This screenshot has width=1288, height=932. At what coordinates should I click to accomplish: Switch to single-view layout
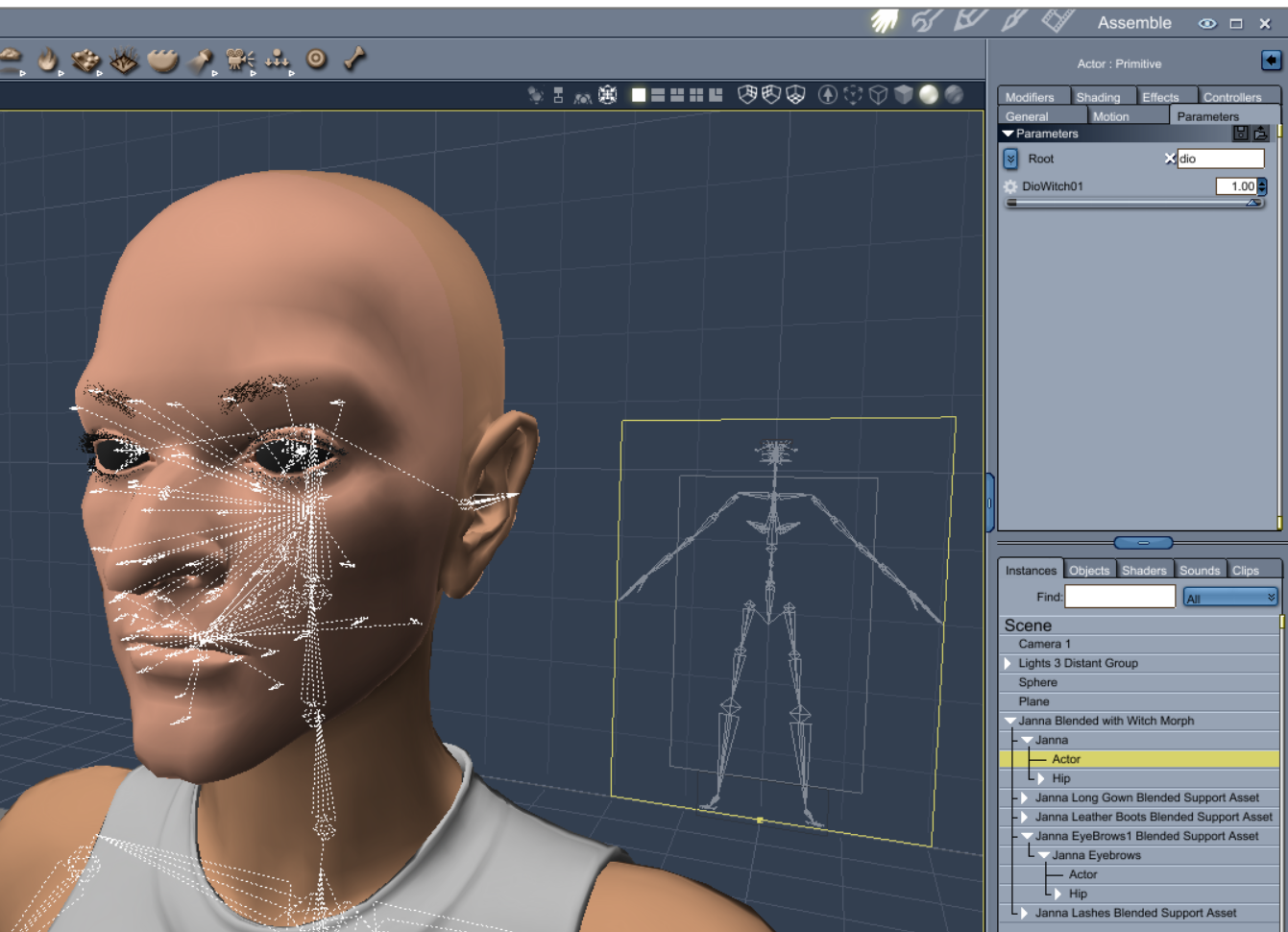point(639,94)
